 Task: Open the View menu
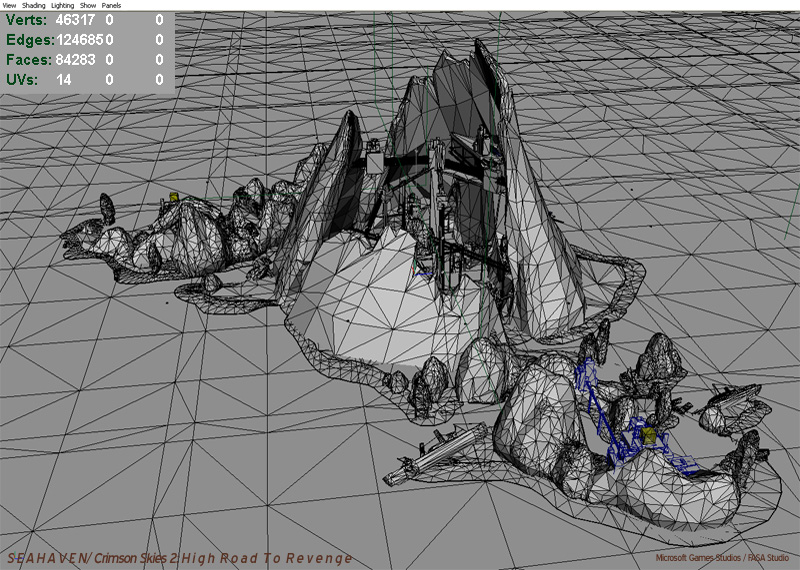9,5
